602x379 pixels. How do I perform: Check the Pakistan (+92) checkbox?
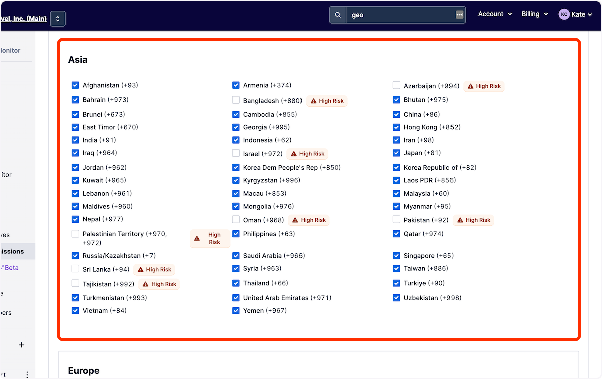point(396,220)
